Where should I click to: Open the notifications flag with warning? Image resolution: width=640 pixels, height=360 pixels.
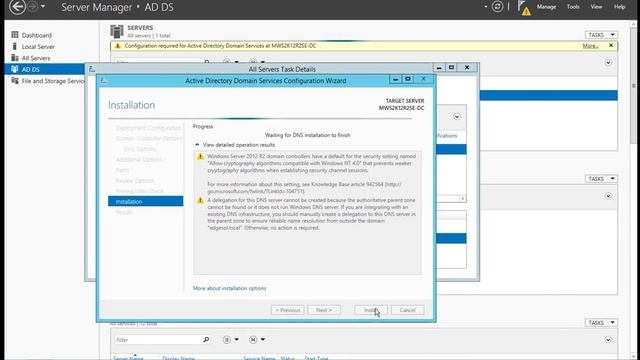[524, 7]
